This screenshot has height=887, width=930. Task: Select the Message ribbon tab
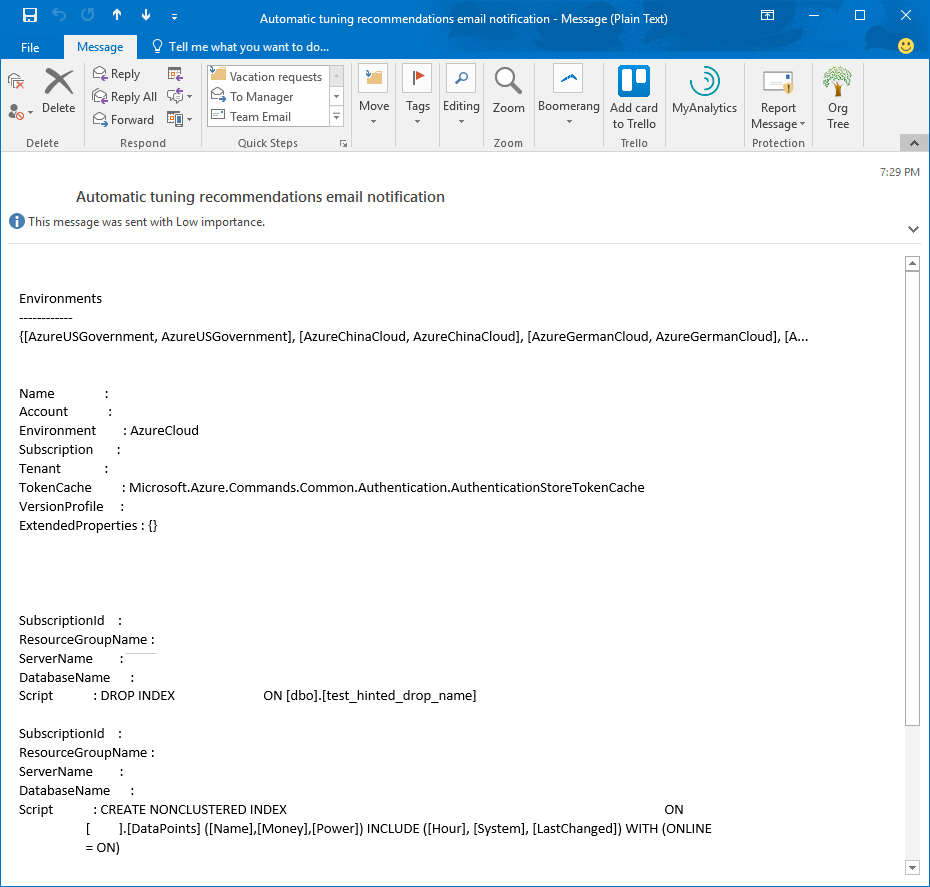coord(100,46)
